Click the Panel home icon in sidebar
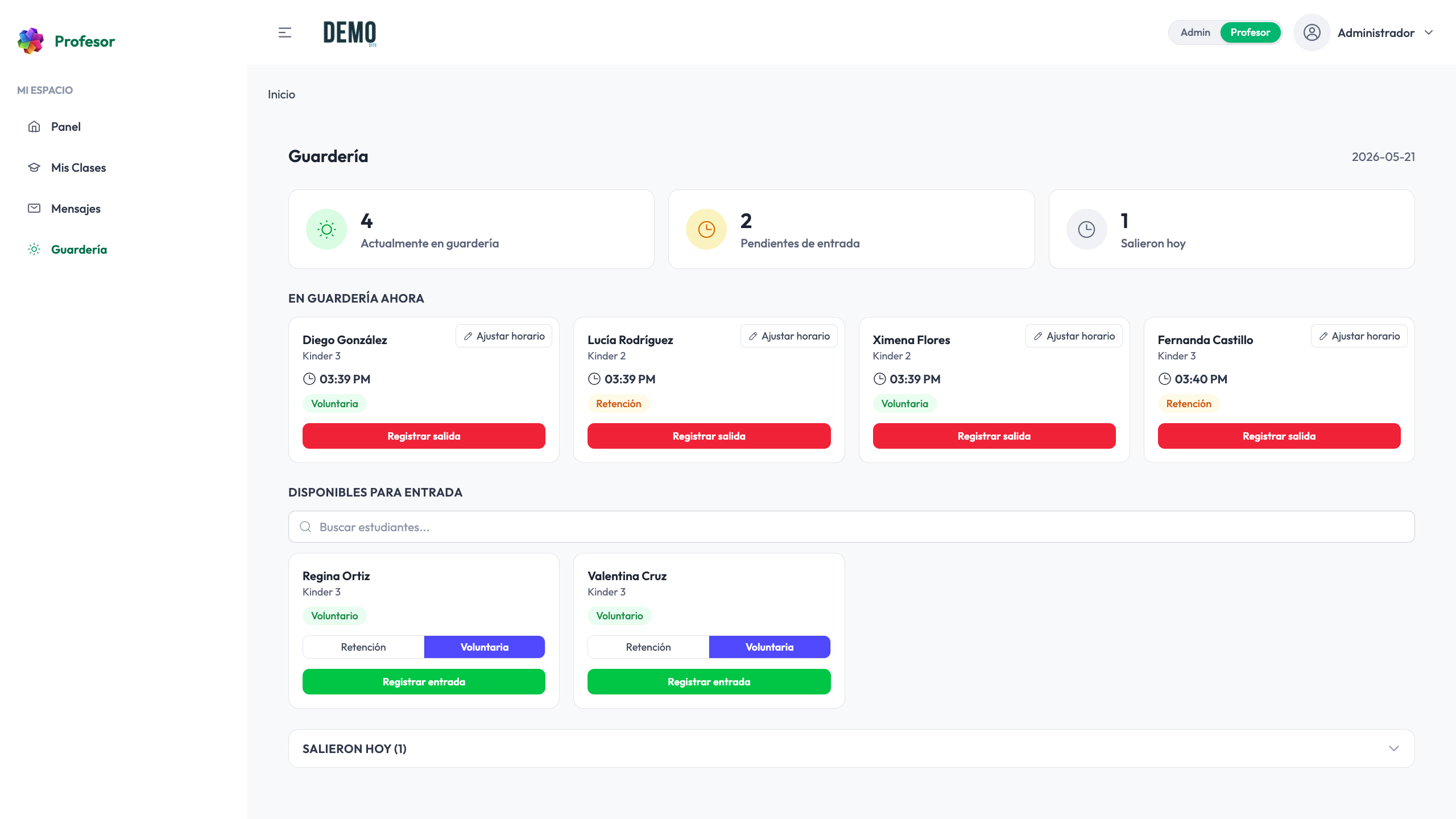Viewport: 1456px width, 819px height. pyautogui.click(x=34, y=126)
